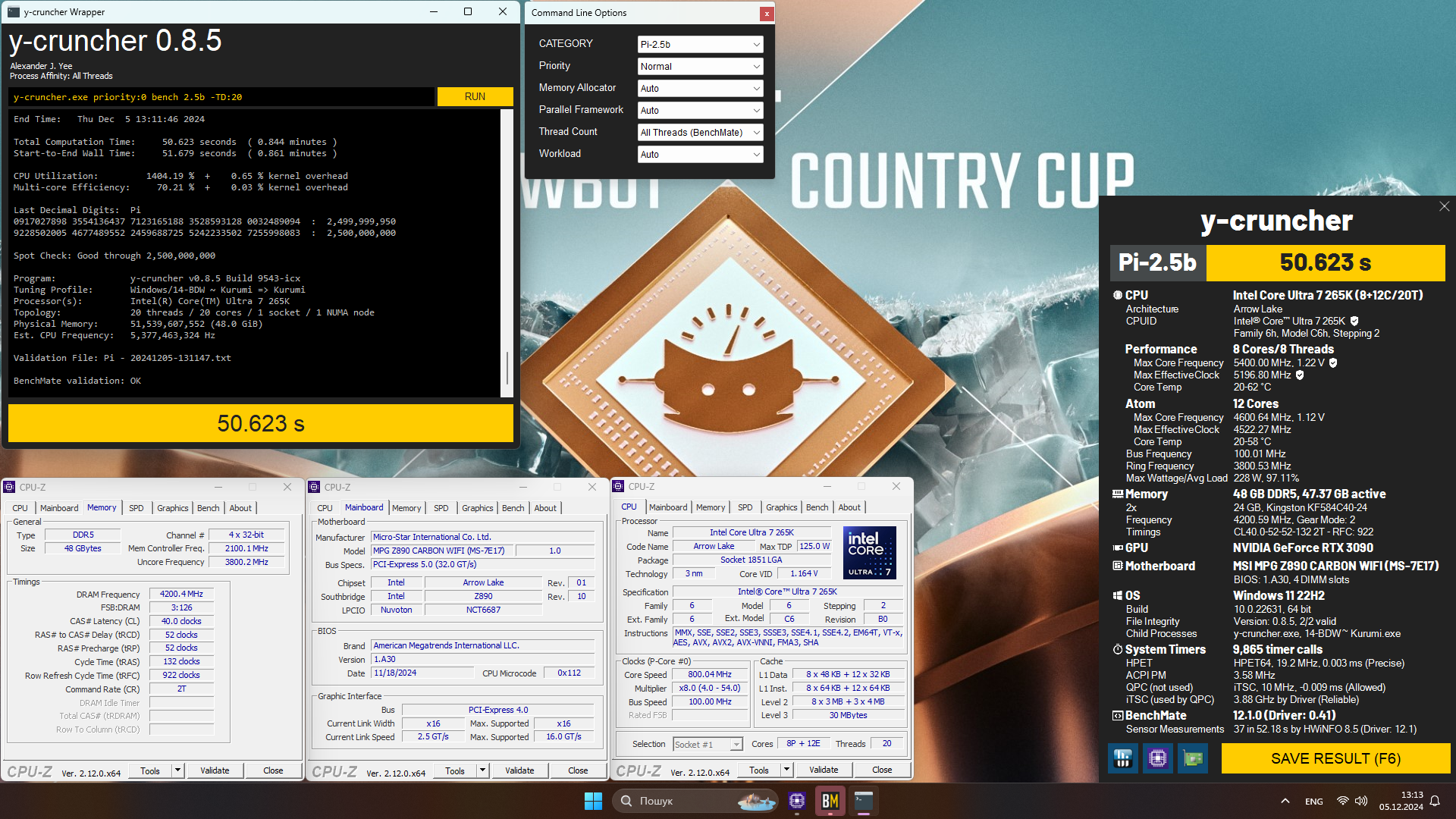Click the terminal icon in taskbar

pos(864,801)
